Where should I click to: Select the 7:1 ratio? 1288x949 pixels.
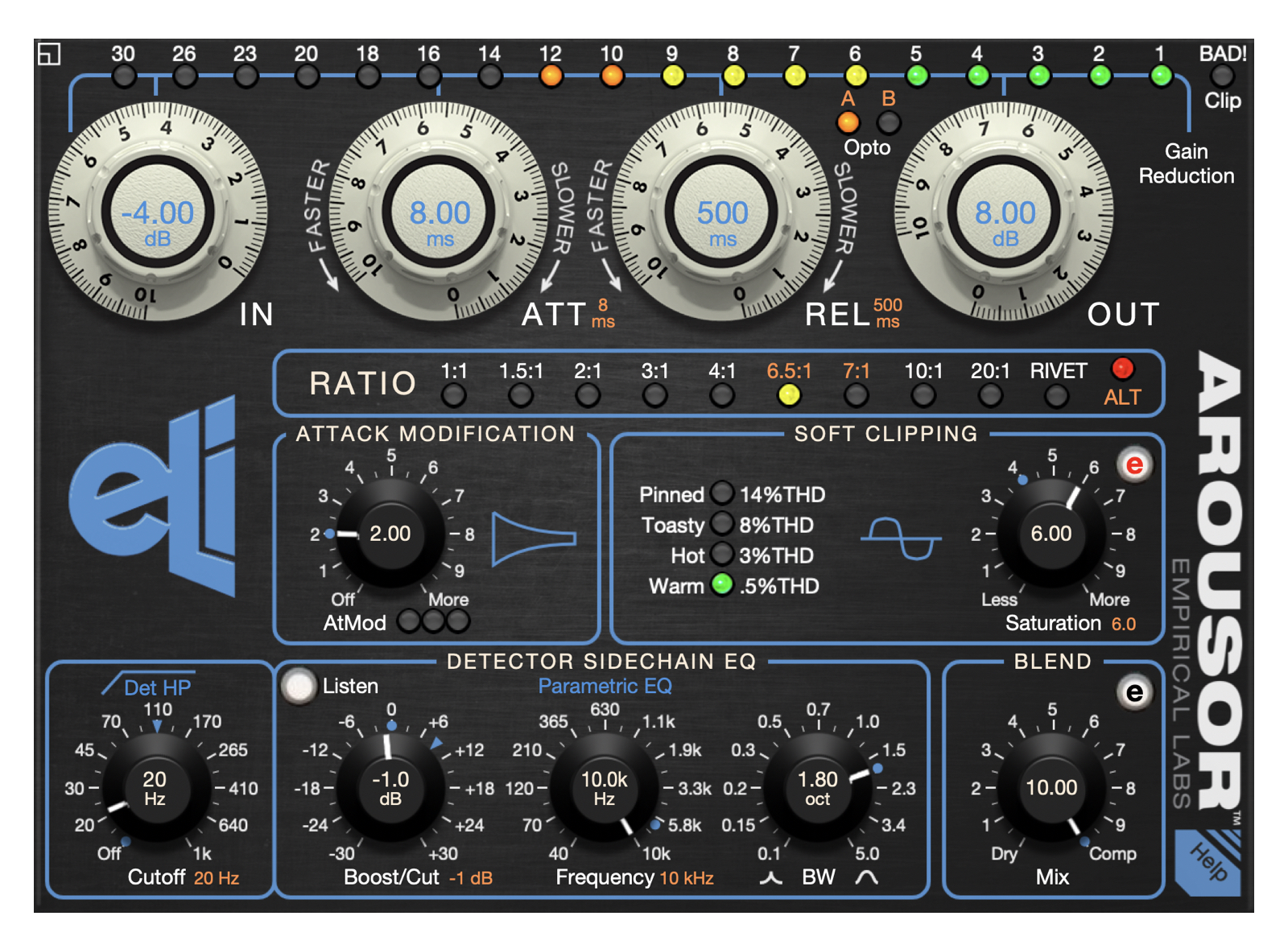click(856, 395)
